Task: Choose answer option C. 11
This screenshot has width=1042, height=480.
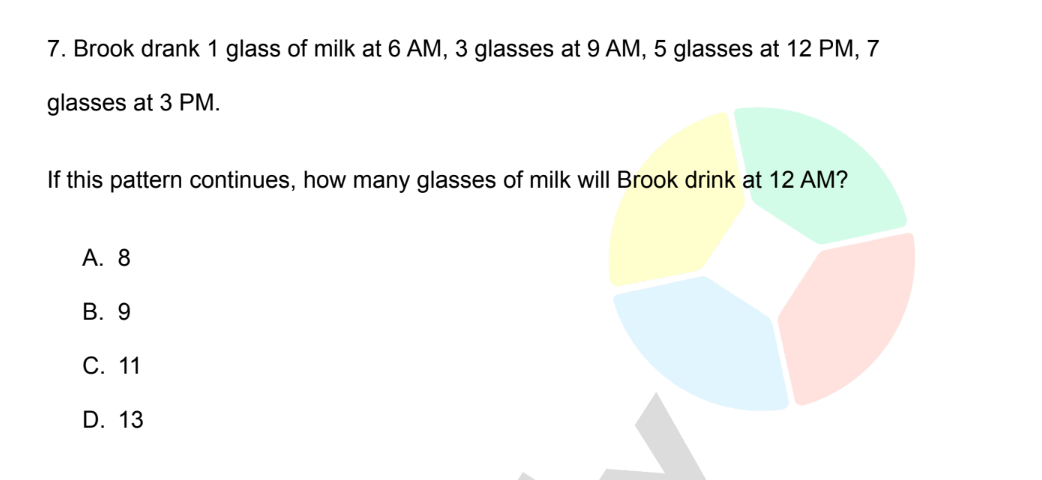Action: click(x=112, y=366)
